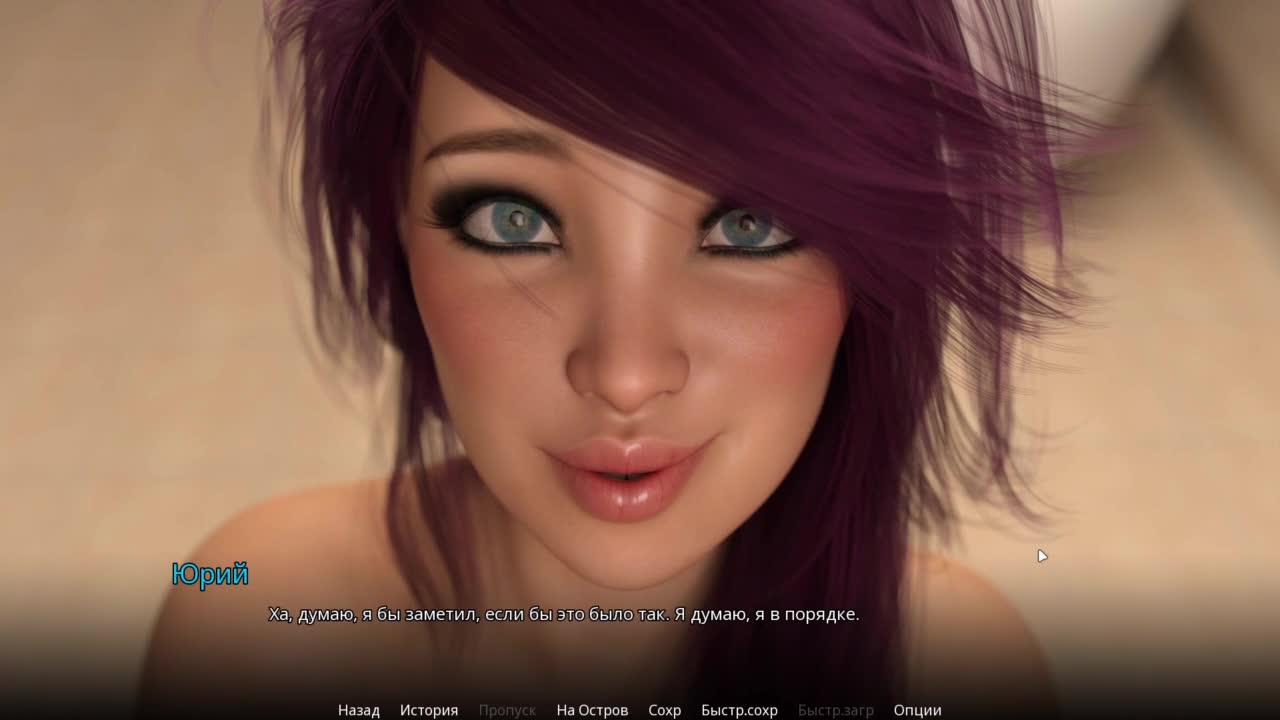This screenshot has height=720, width=1280.
Task: Open the История dialogue history
Action: coord(429,710)
